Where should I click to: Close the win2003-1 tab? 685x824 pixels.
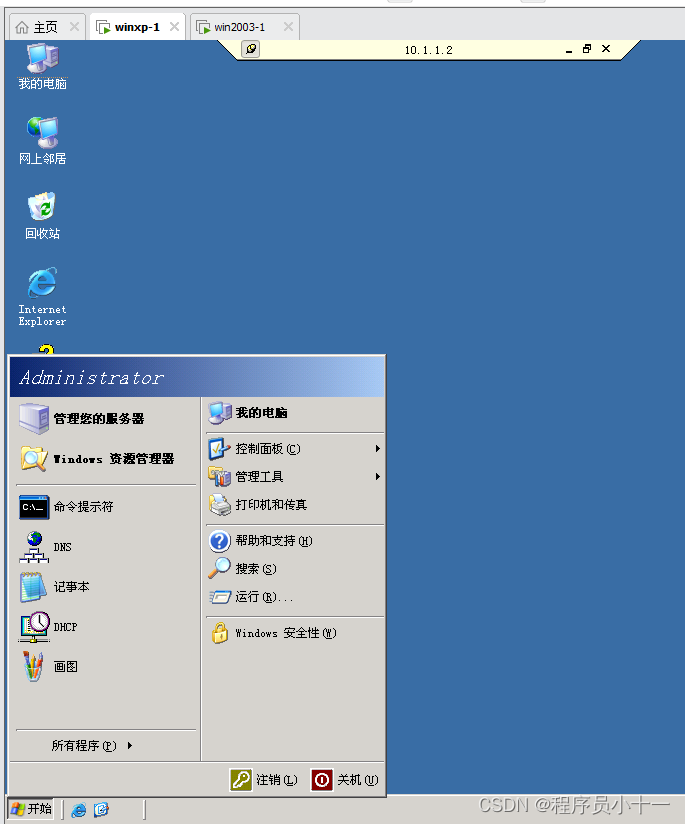[288, 26]
